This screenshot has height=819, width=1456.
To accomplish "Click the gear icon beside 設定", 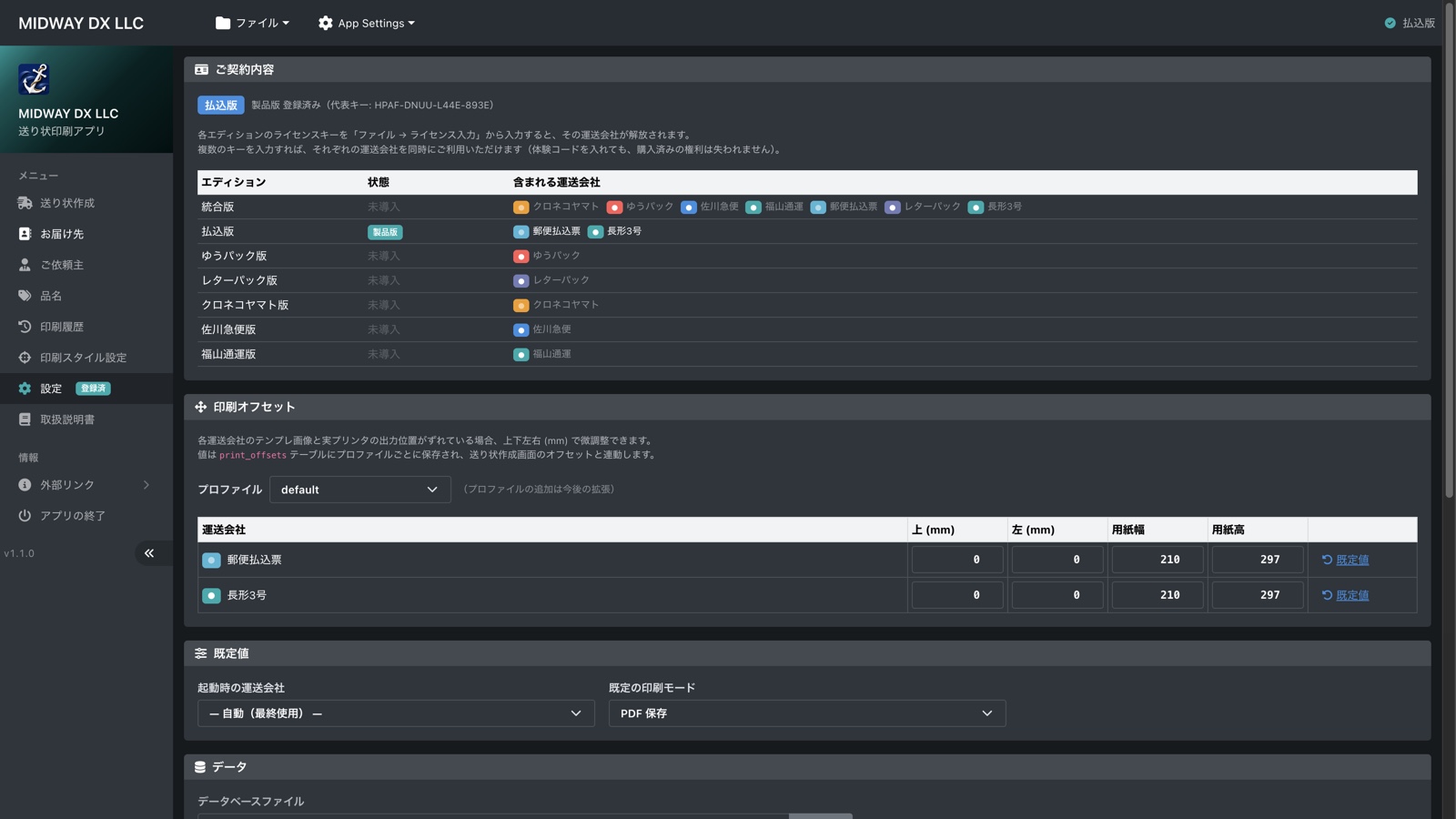I will 25,389.
